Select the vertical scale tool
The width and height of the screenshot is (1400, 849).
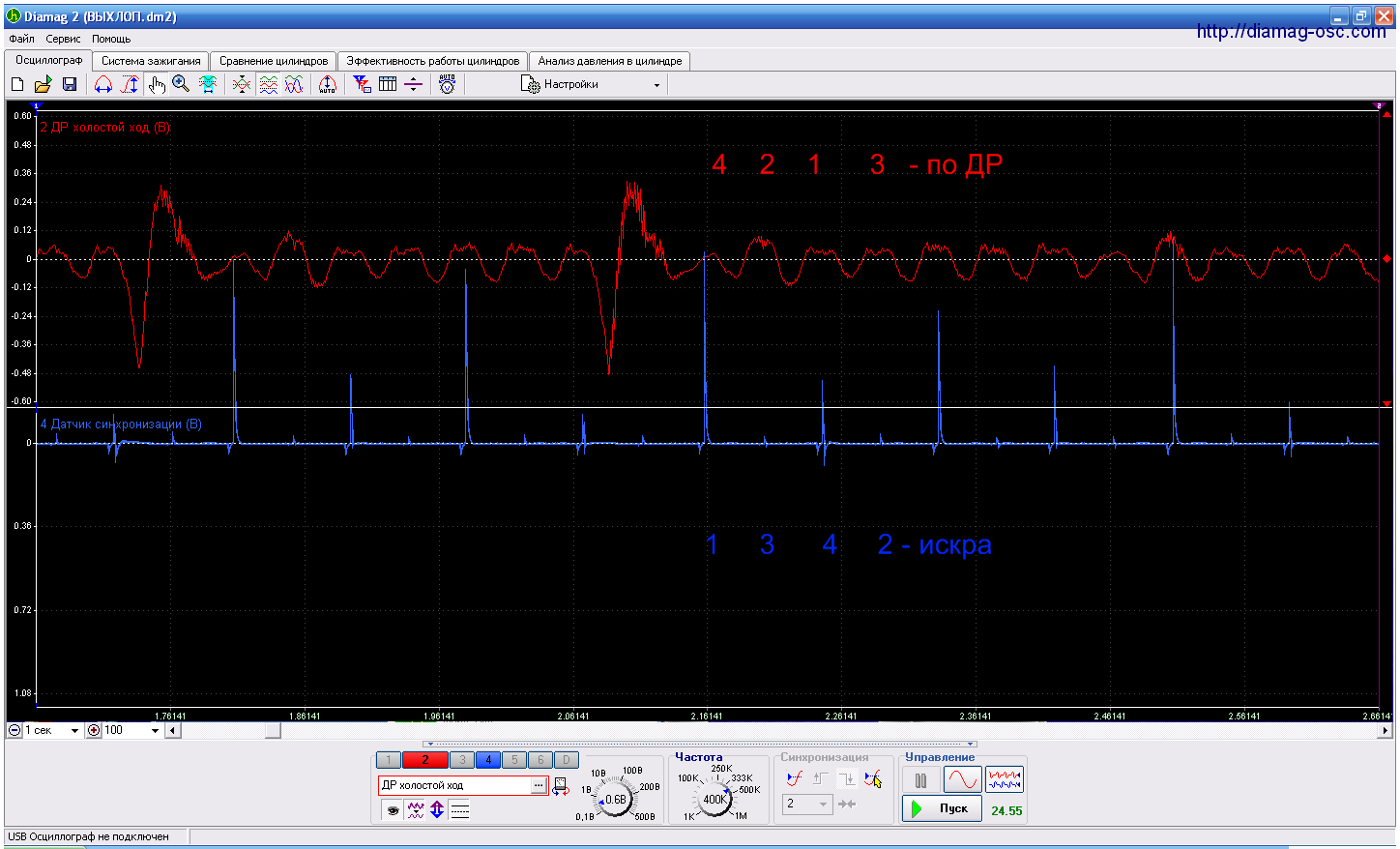tap(130, 85)
